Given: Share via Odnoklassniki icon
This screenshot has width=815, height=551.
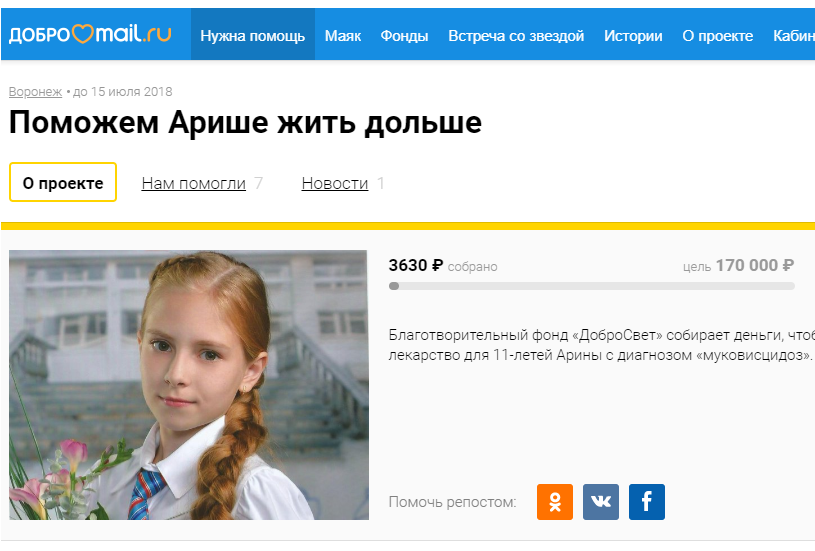Looking at the screenshot, I should (x=555, y=502).
